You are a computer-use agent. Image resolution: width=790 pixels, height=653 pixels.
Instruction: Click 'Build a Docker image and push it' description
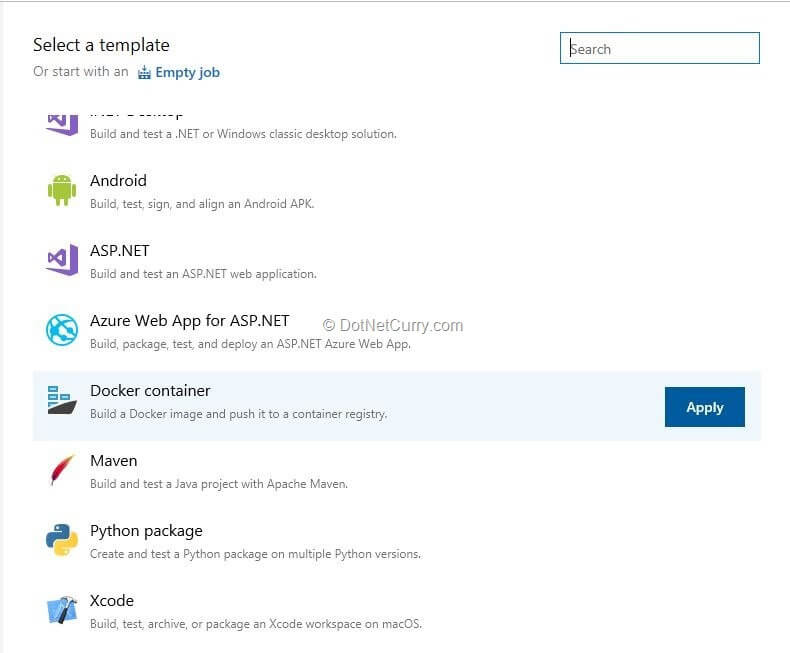[x=238, y=414]
